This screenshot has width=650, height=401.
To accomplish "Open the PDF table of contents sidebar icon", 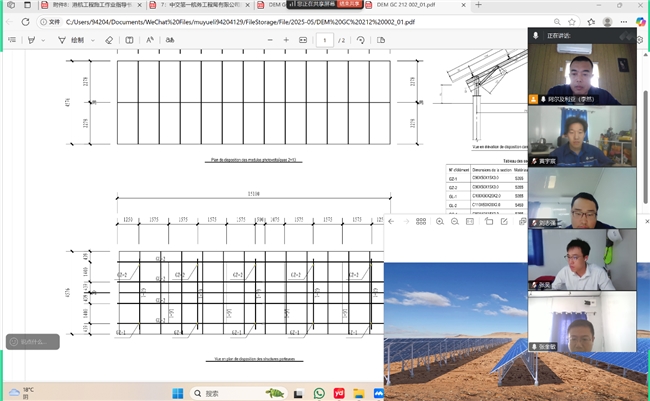I will (x=12, y=40).
